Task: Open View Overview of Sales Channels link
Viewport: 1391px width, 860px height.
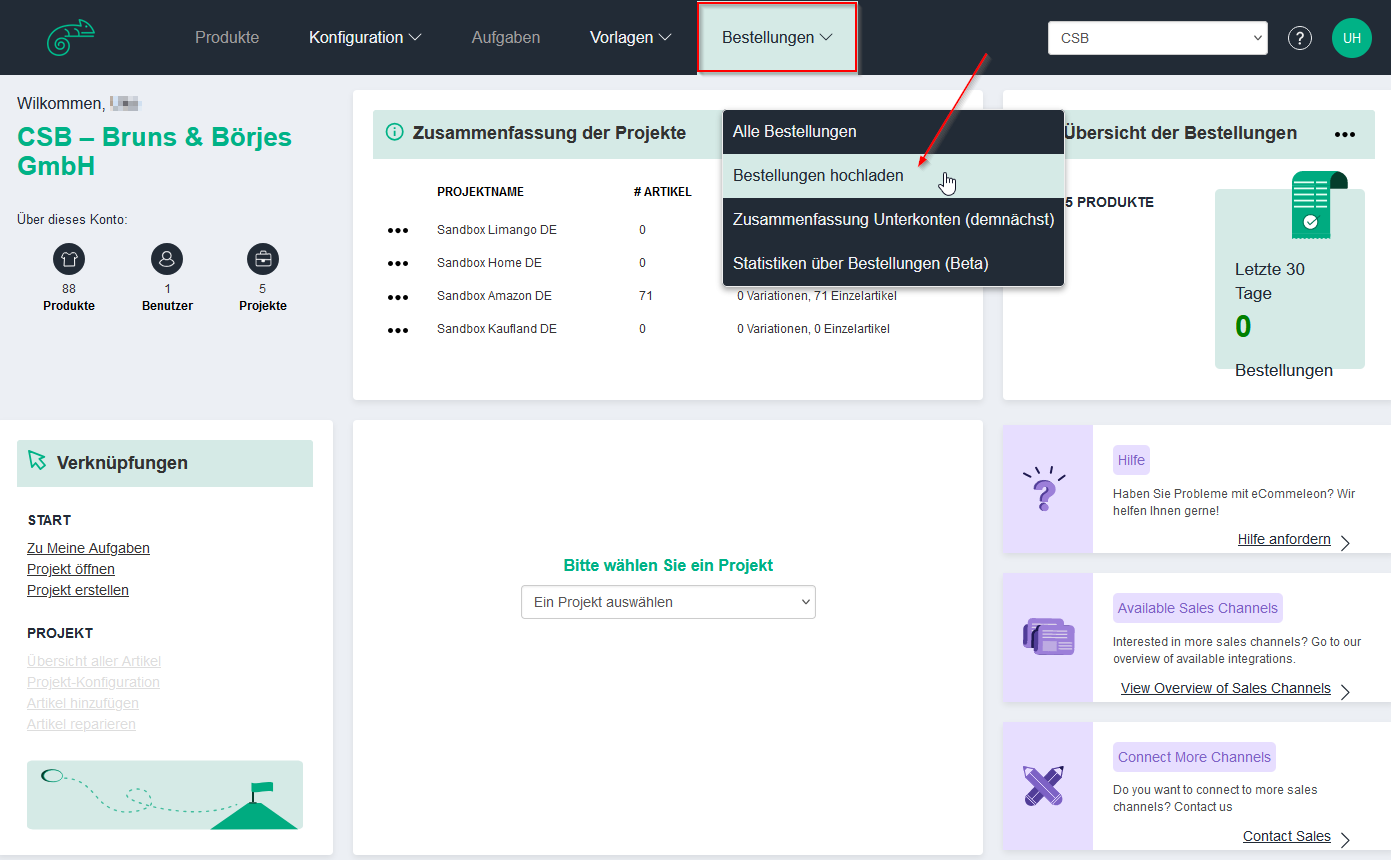Action: tap(1226, 688)
